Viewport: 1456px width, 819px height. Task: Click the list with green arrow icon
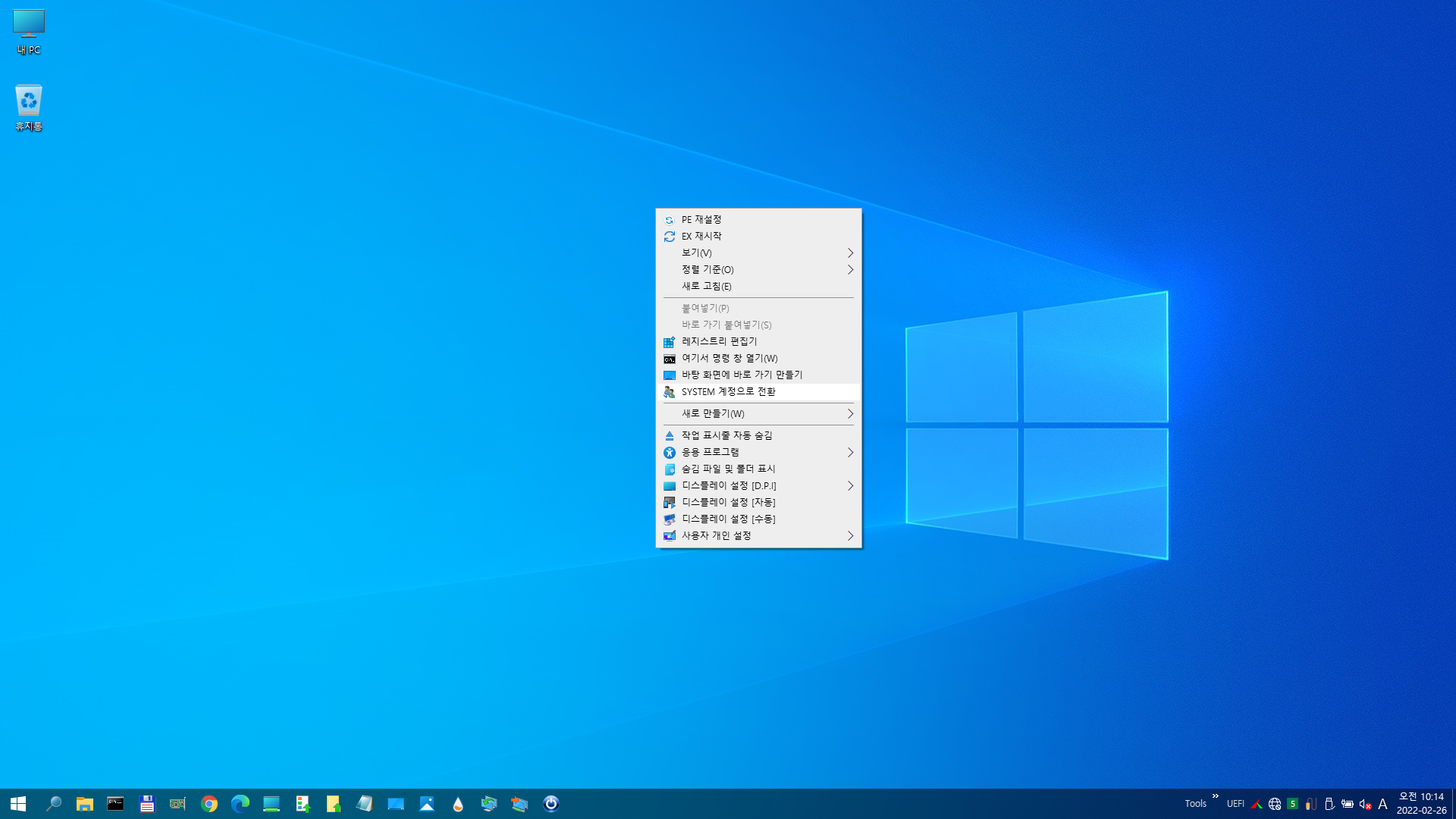303,804
